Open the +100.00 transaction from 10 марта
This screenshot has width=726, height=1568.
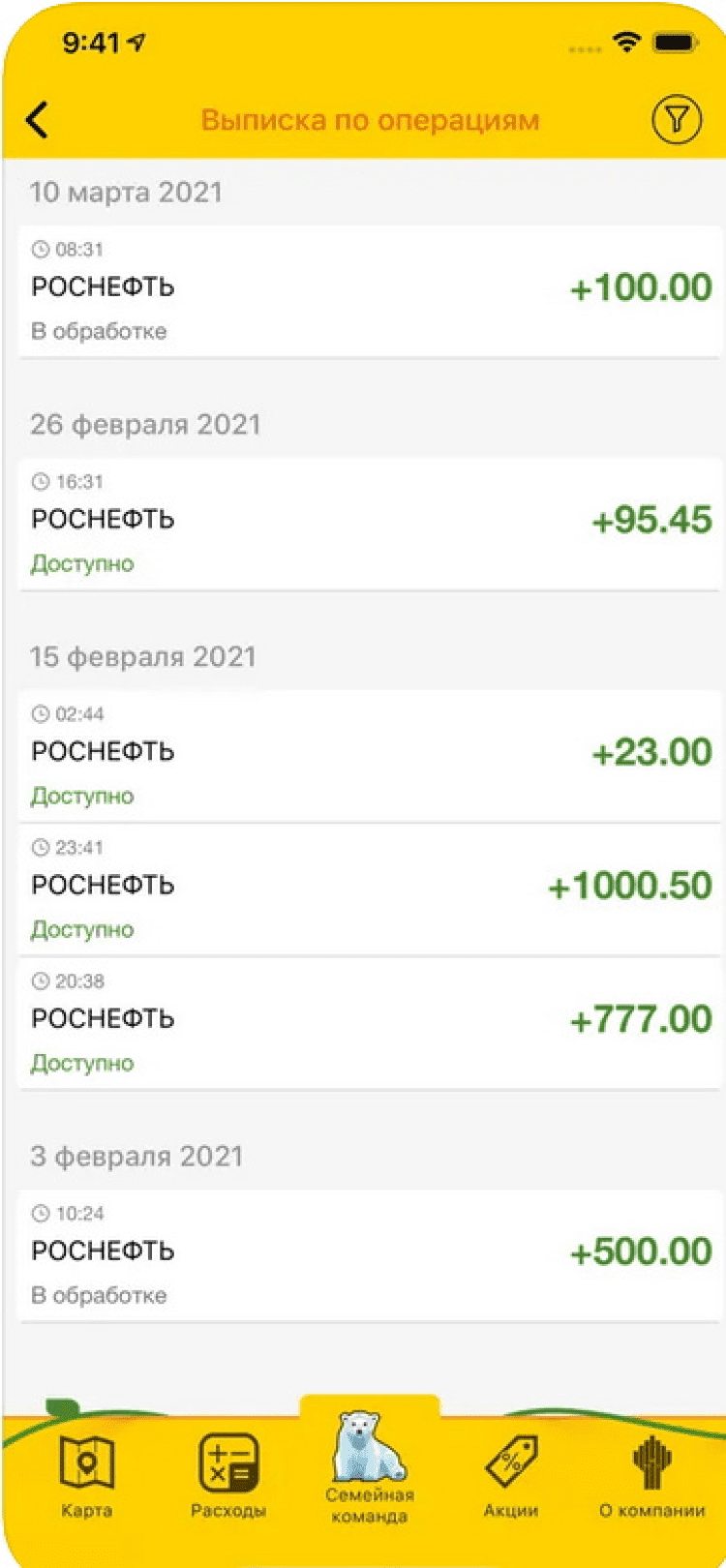(369, 290)
